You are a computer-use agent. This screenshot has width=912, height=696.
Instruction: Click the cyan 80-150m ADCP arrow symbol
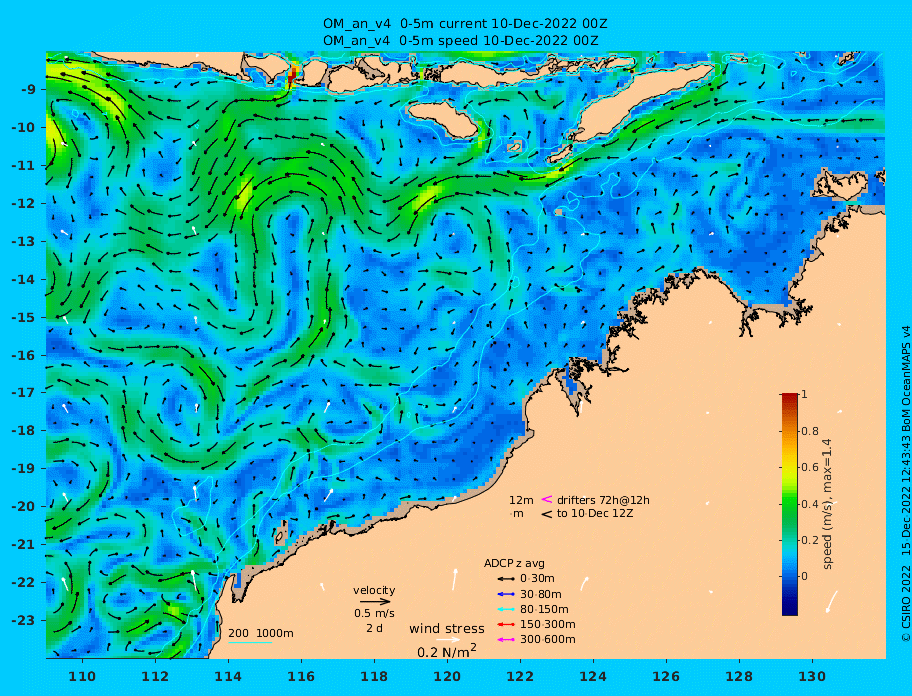tap(506, 609)
